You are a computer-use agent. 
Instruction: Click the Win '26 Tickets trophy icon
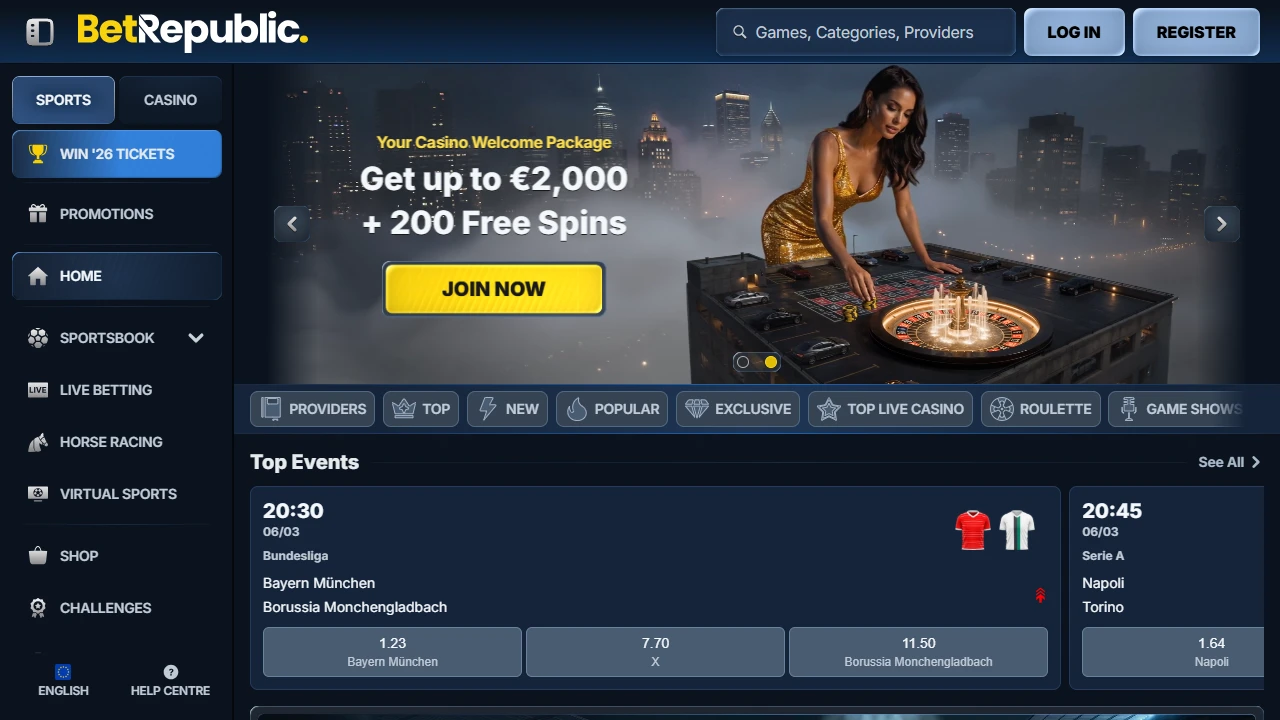(x=38, y=154)
